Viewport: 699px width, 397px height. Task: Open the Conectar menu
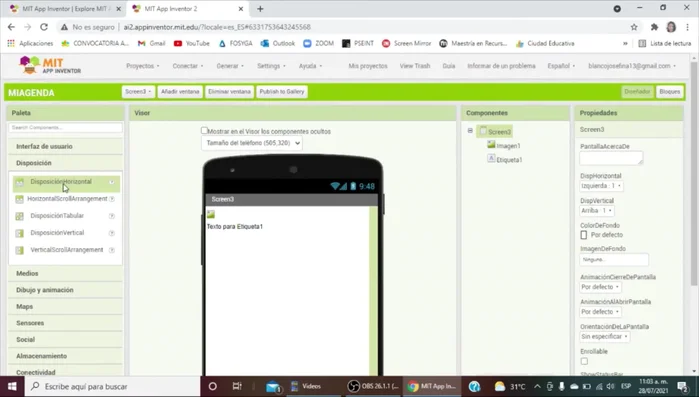[188, 66]
